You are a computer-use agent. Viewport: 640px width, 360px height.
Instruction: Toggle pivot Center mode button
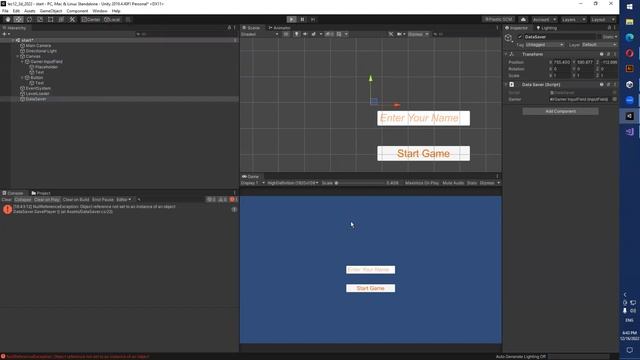[91, 20]
